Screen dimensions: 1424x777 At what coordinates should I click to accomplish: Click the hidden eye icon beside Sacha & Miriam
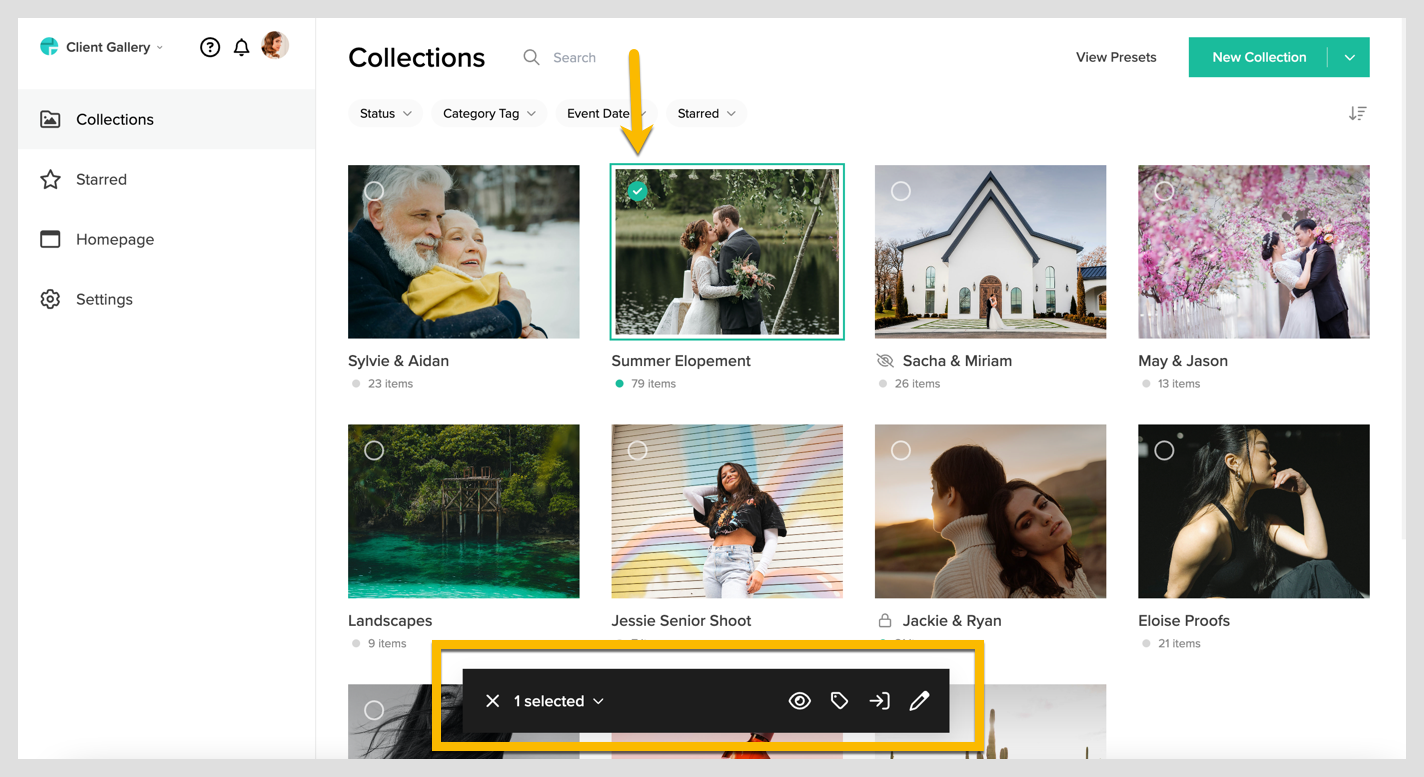[x=884, y=361]
